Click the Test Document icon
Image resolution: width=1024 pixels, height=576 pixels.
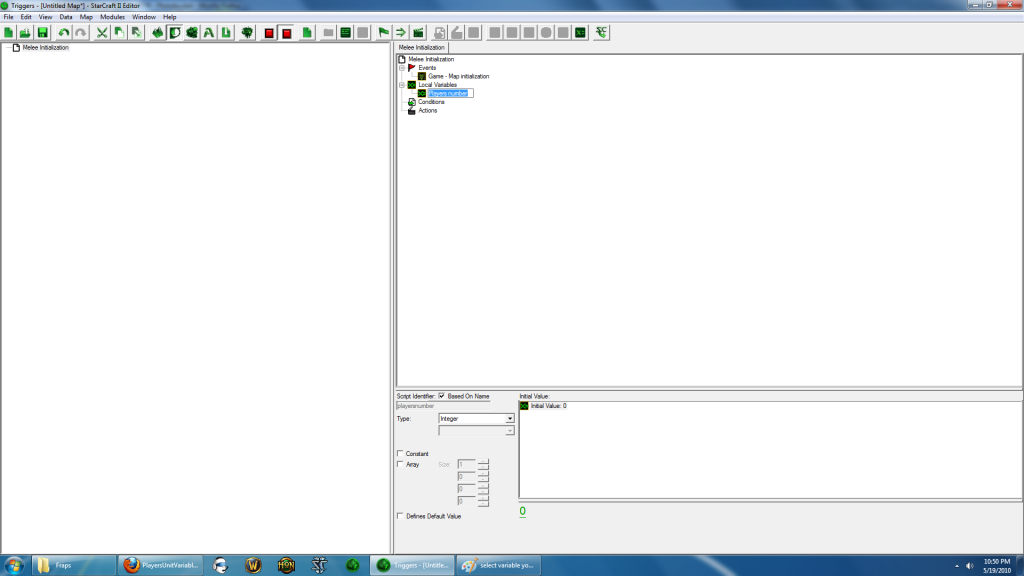(x=247, y=33)
